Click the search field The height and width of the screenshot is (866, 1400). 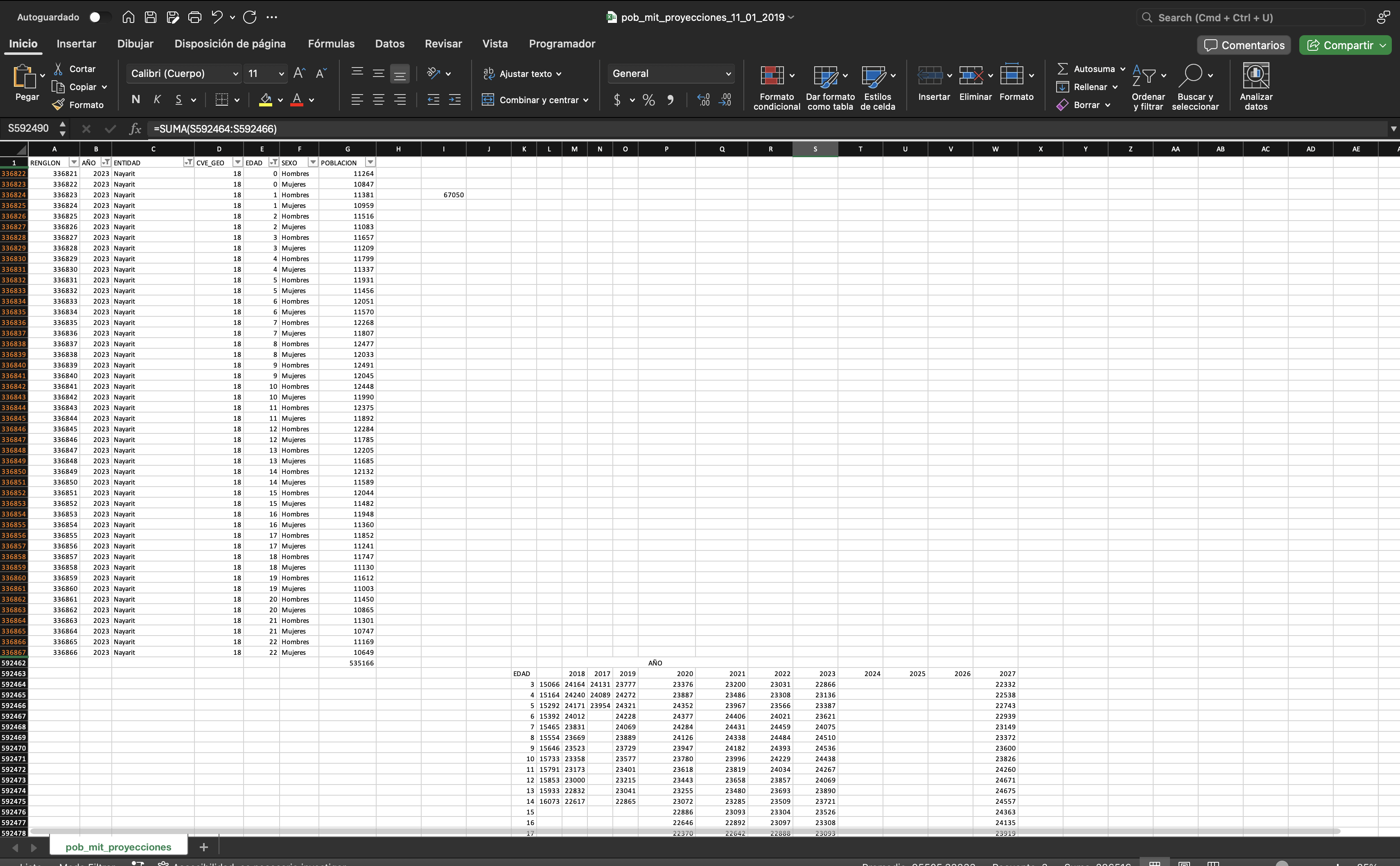tap(1251, 18)
